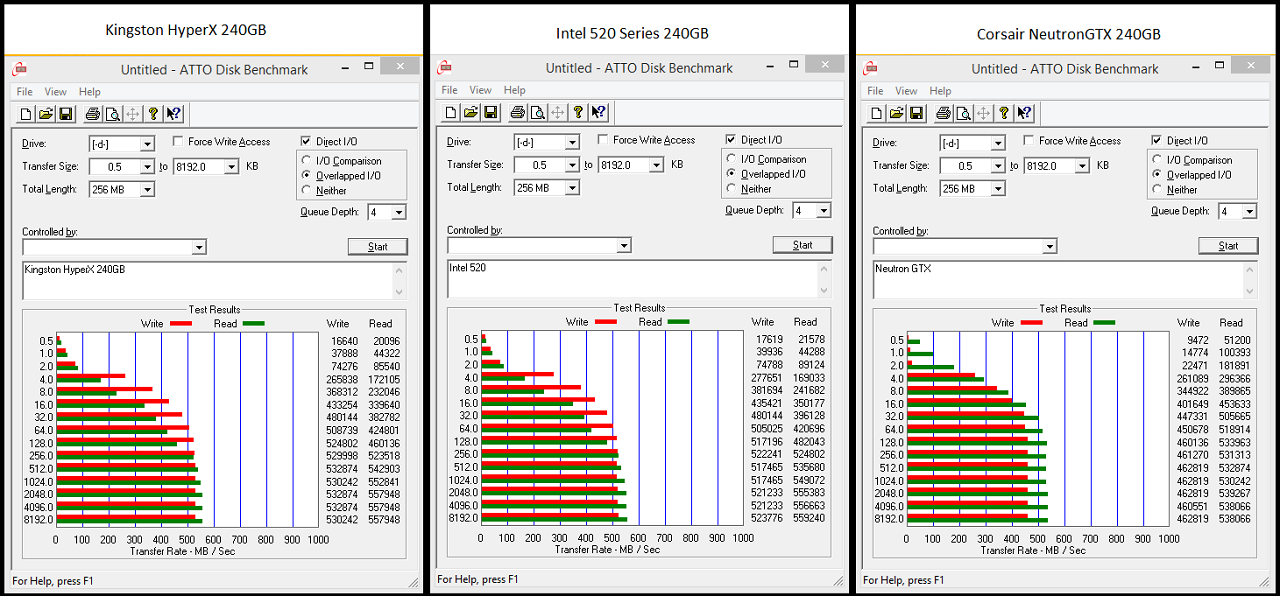Enable Force Write Access in Kingston HyperX window
The height and width of the screenshot is (596, 1280).
179,142
